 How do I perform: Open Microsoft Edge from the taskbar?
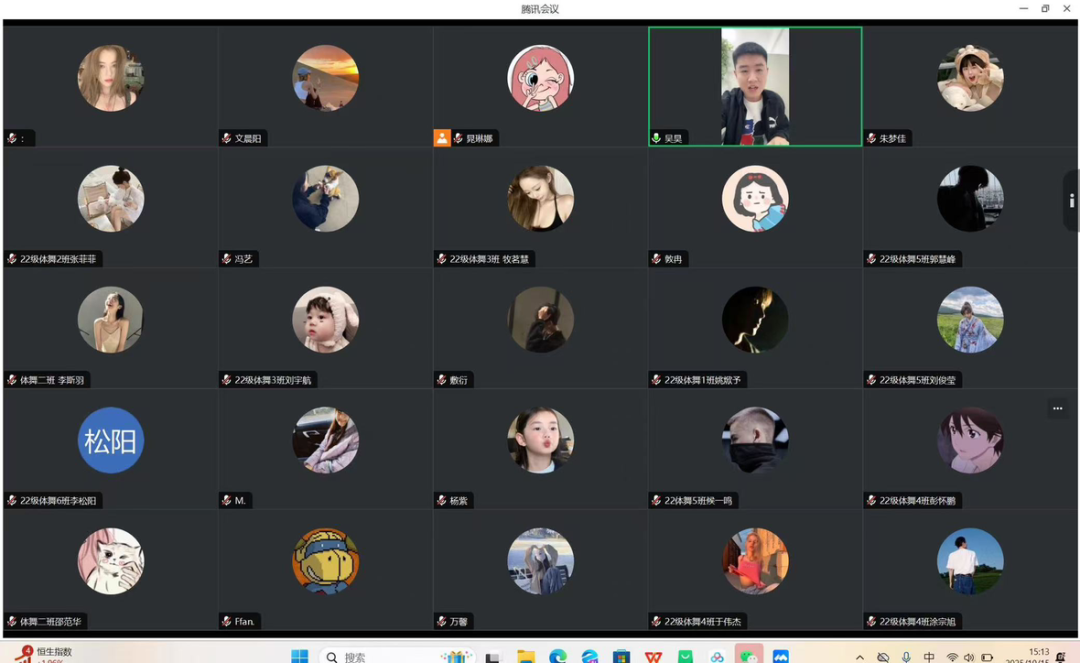click(x=558, y=657)
